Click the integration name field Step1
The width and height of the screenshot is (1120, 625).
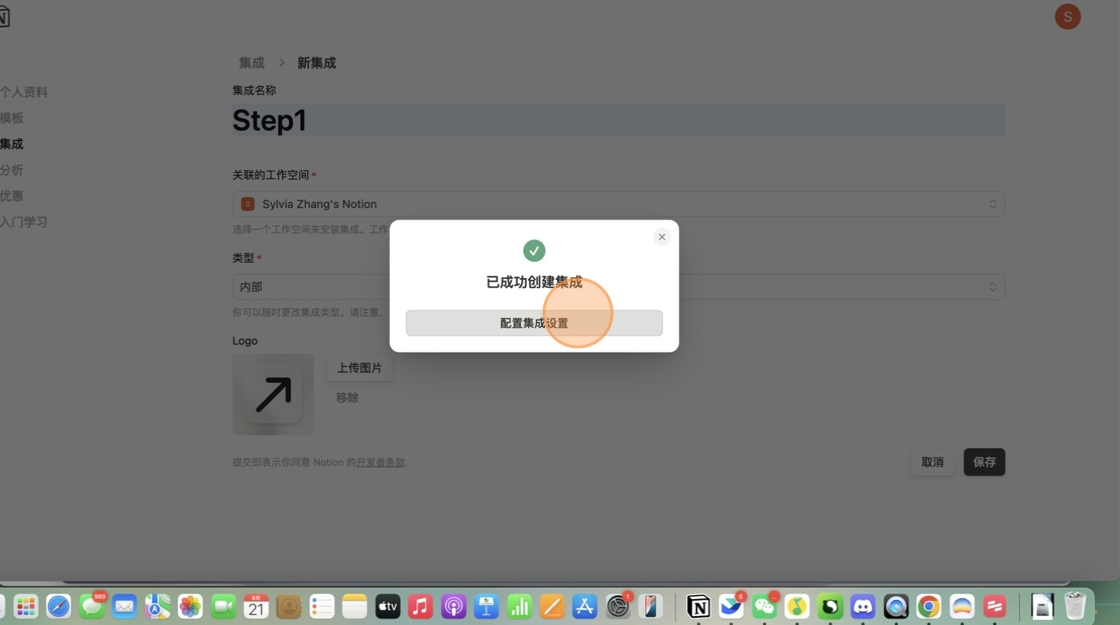(x=618, y=120)
